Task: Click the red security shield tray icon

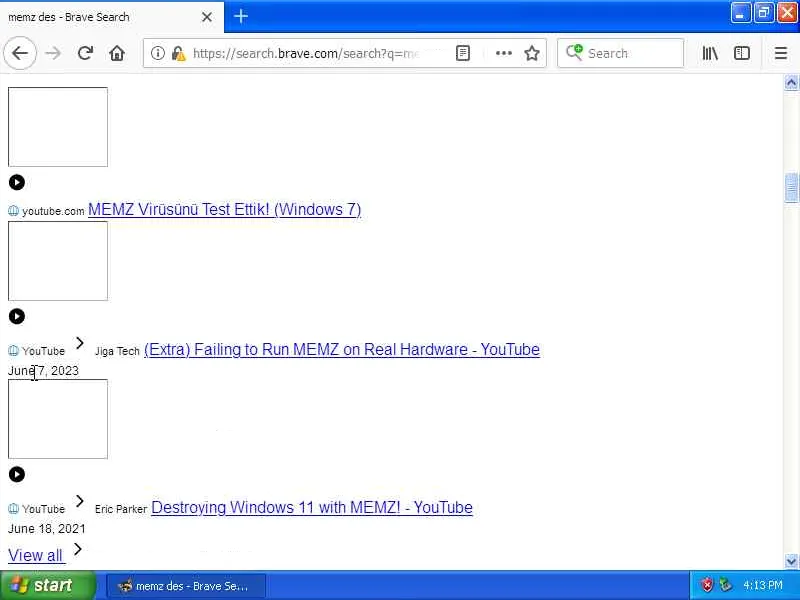Action: point(707,585)
